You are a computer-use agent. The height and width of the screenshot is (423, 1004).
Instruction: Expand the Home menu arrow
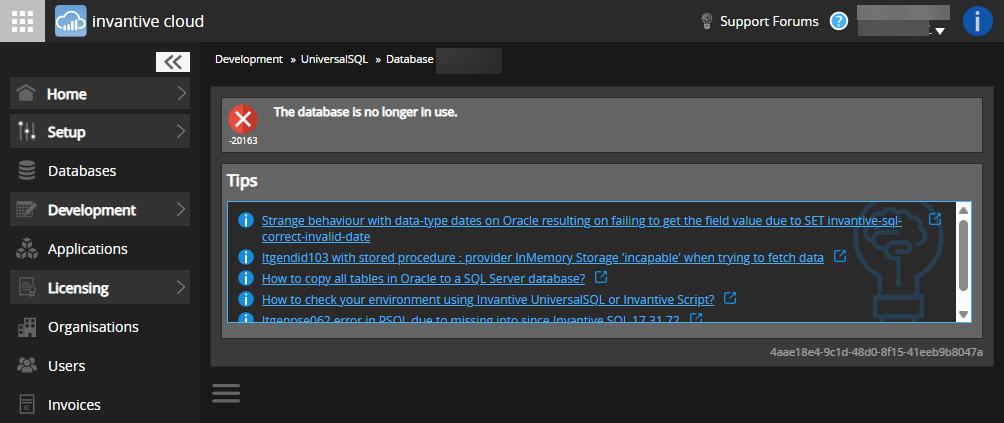181,94
